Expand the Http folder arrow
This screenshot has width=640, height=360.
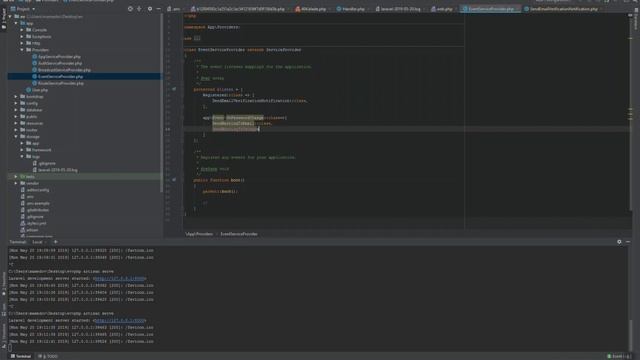click(x=22, y=43)
